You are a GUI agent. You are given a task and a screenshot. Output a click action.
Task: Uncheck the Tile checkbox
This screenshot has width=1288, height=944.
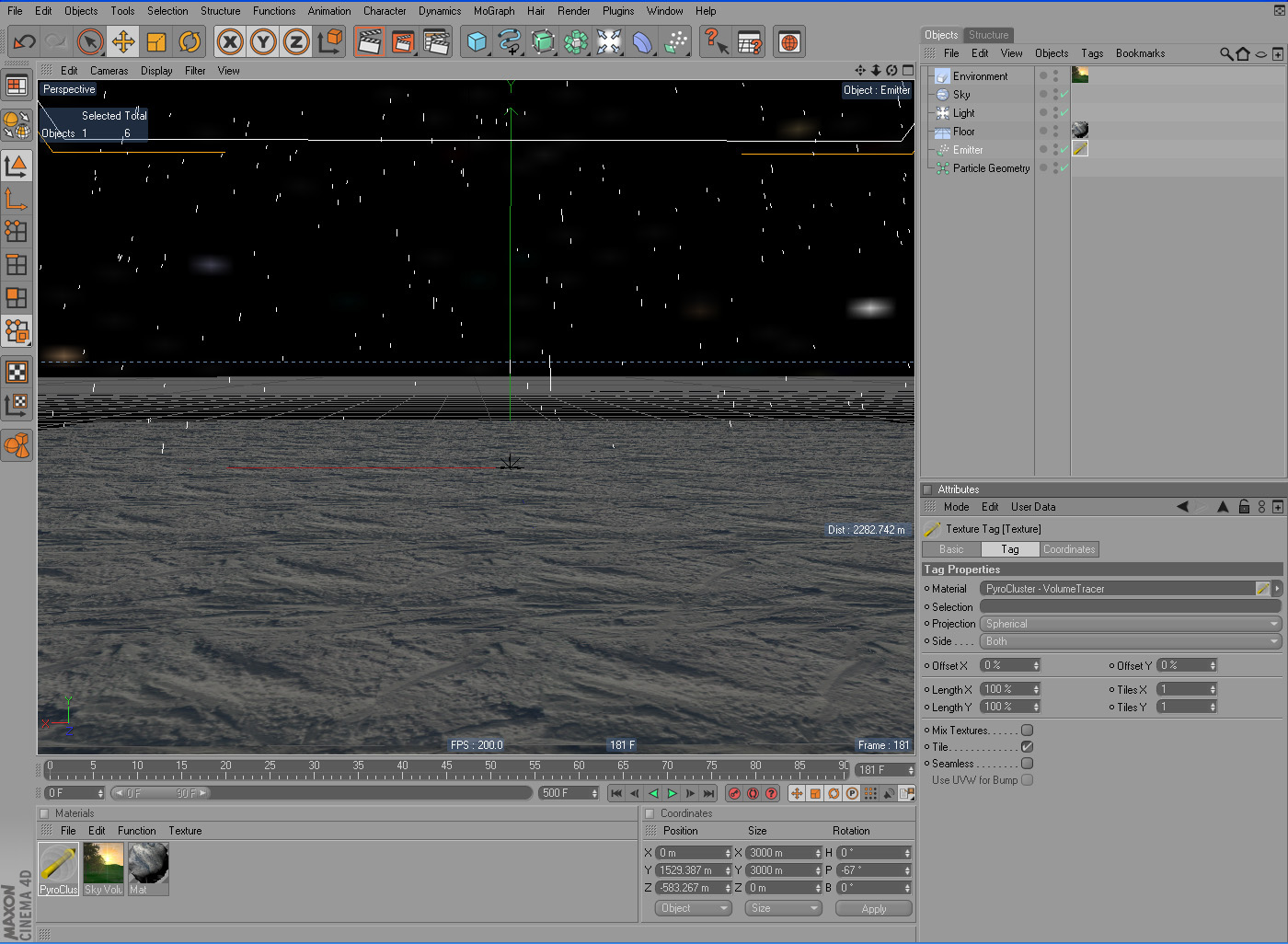click(x=1027, y=747)
